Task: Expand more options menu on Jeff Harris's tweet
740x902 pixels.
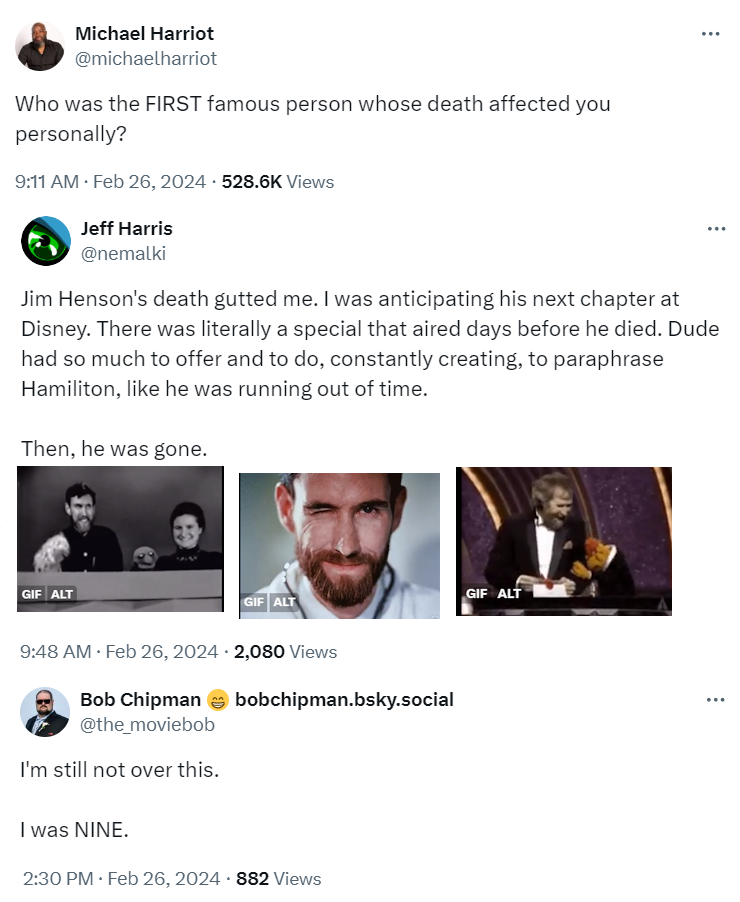Action: 716,229
